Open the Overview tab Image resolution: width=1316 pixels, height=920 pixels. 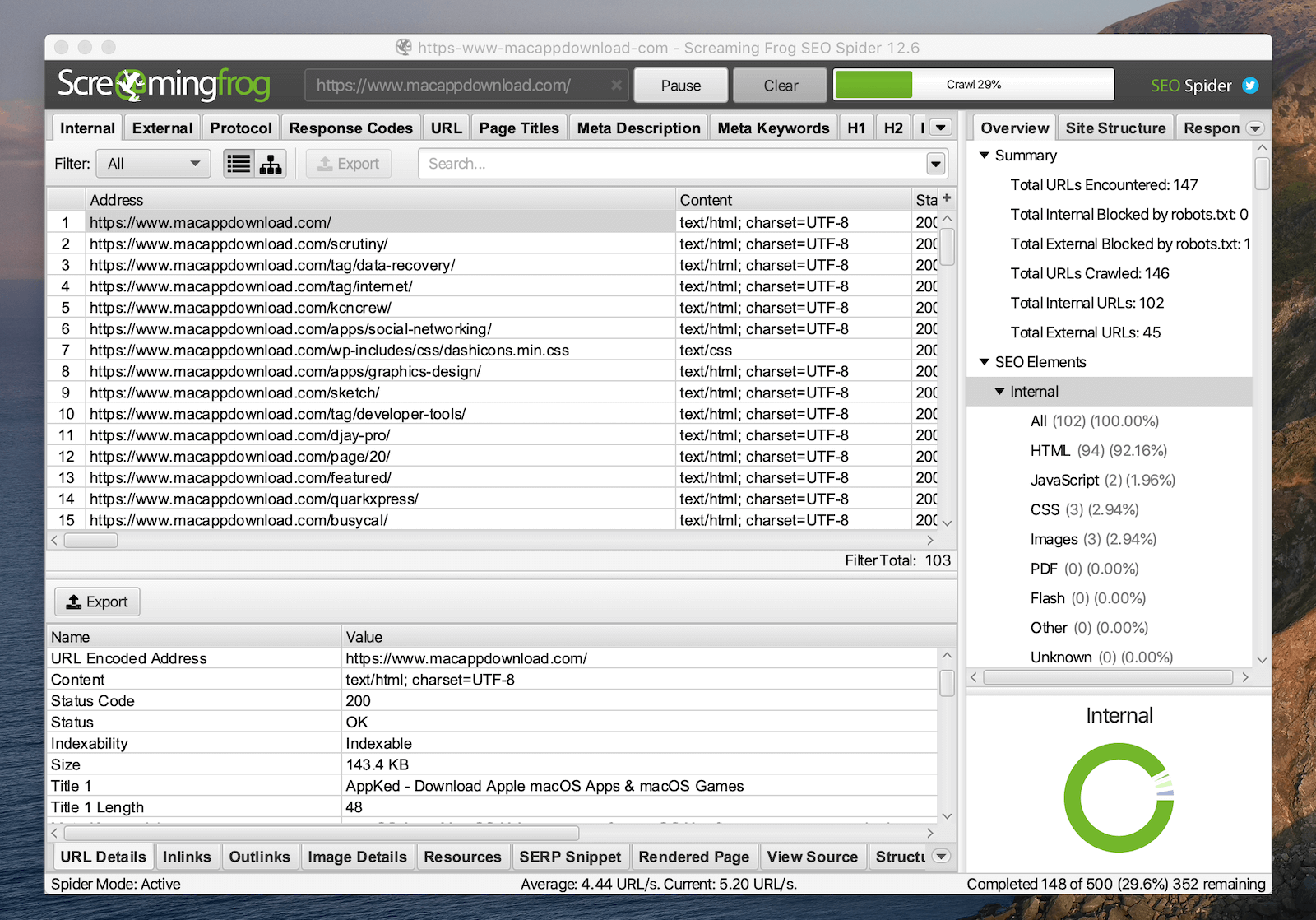pos(1014,128)
